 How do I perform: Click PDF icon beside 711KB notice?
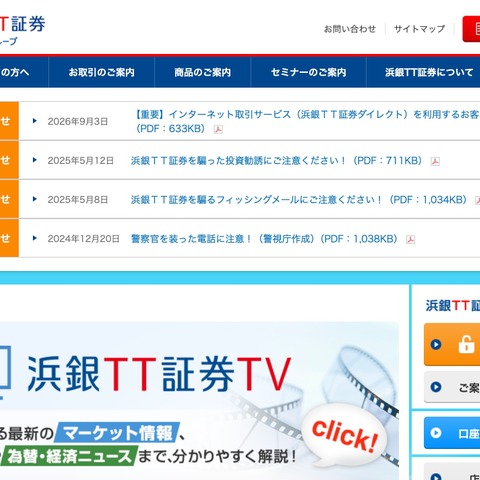(x=435, y=161)
